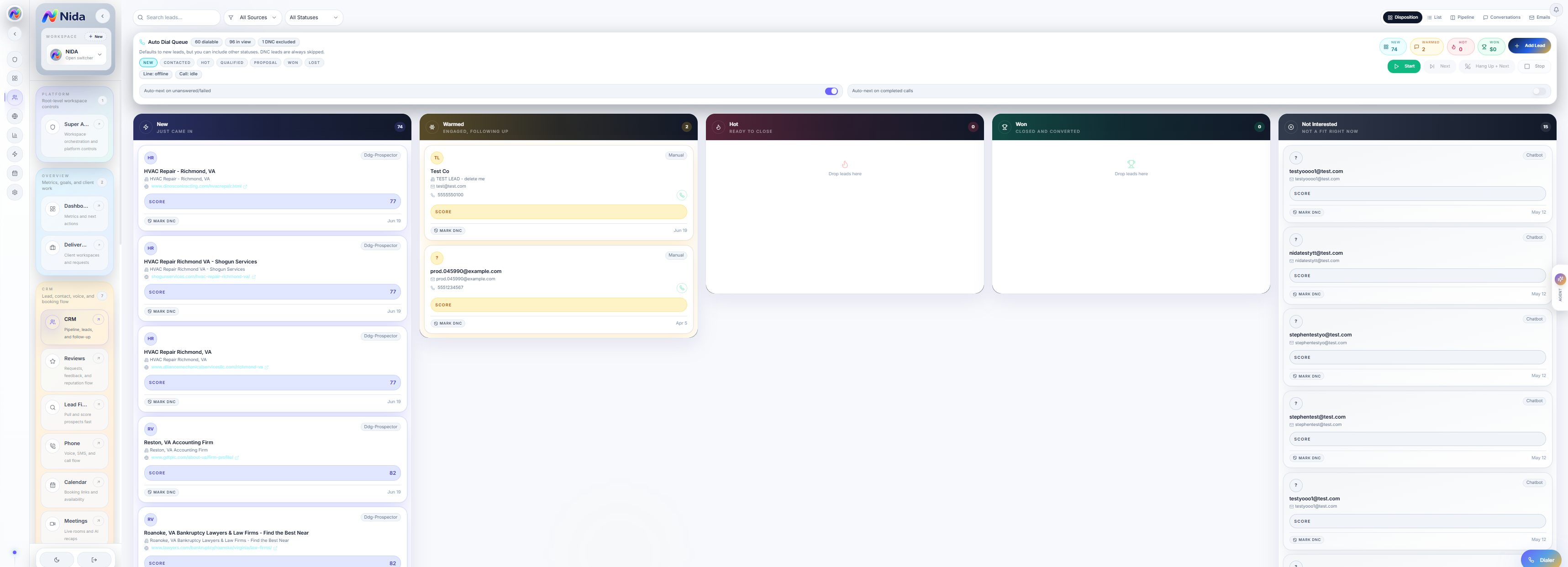Viewport: 1568px width, 567px height.
Task: Click the Warmed stat pill showing 2
Action: (1426, 46)
